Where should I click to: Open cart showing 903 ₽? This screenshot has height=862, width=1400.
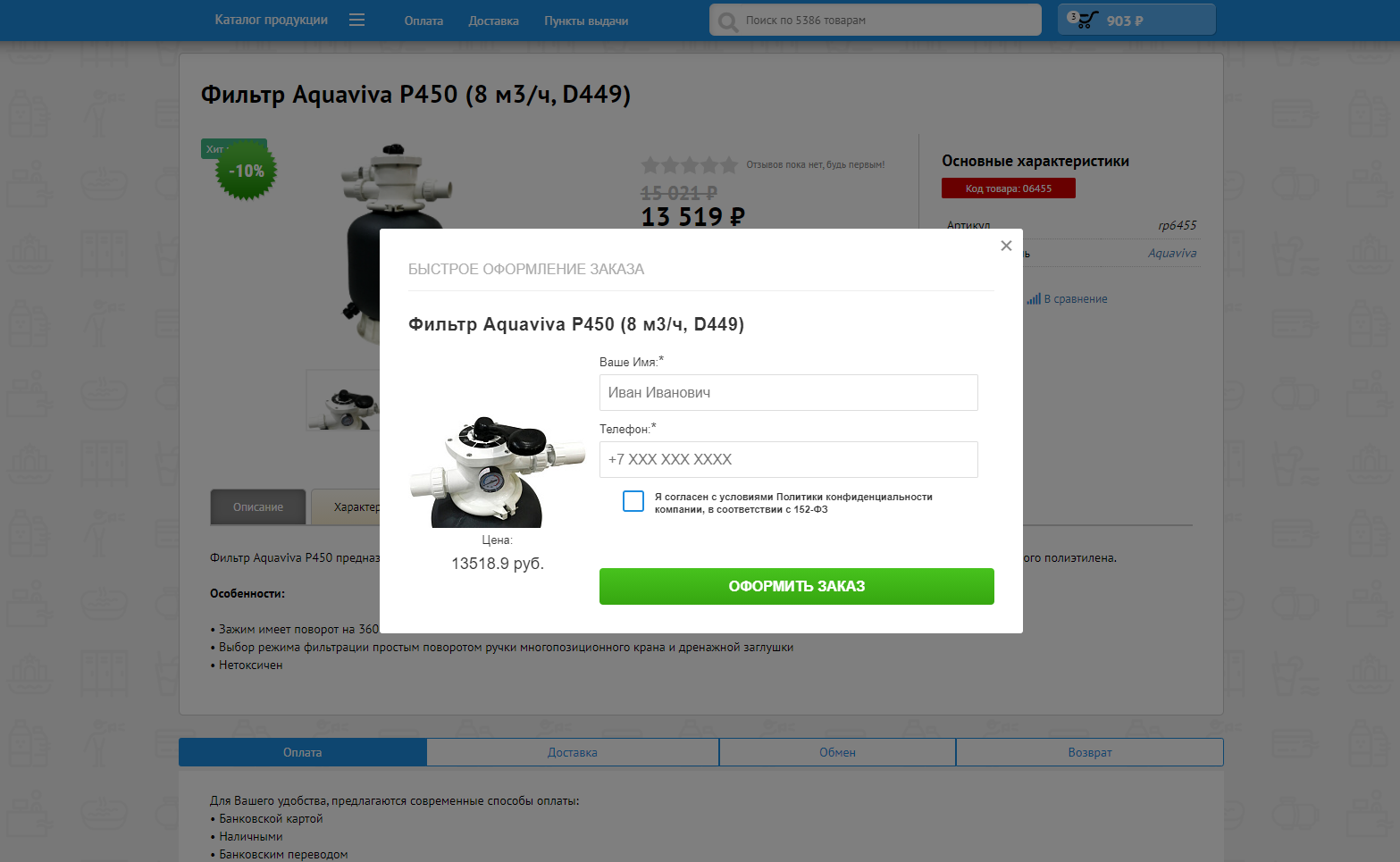point(1136,20)
